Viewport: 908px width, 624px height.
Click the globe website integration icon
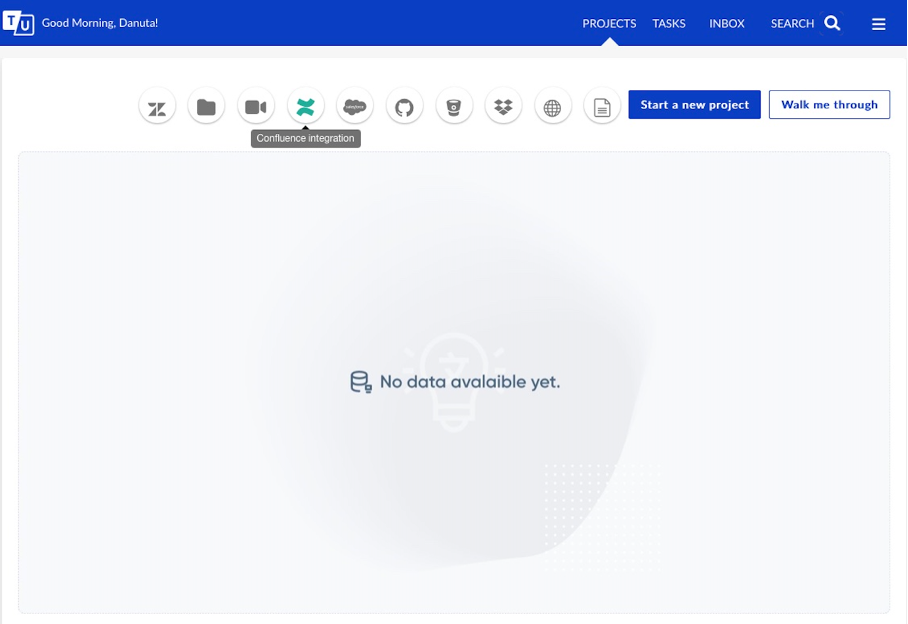[553, 107]
